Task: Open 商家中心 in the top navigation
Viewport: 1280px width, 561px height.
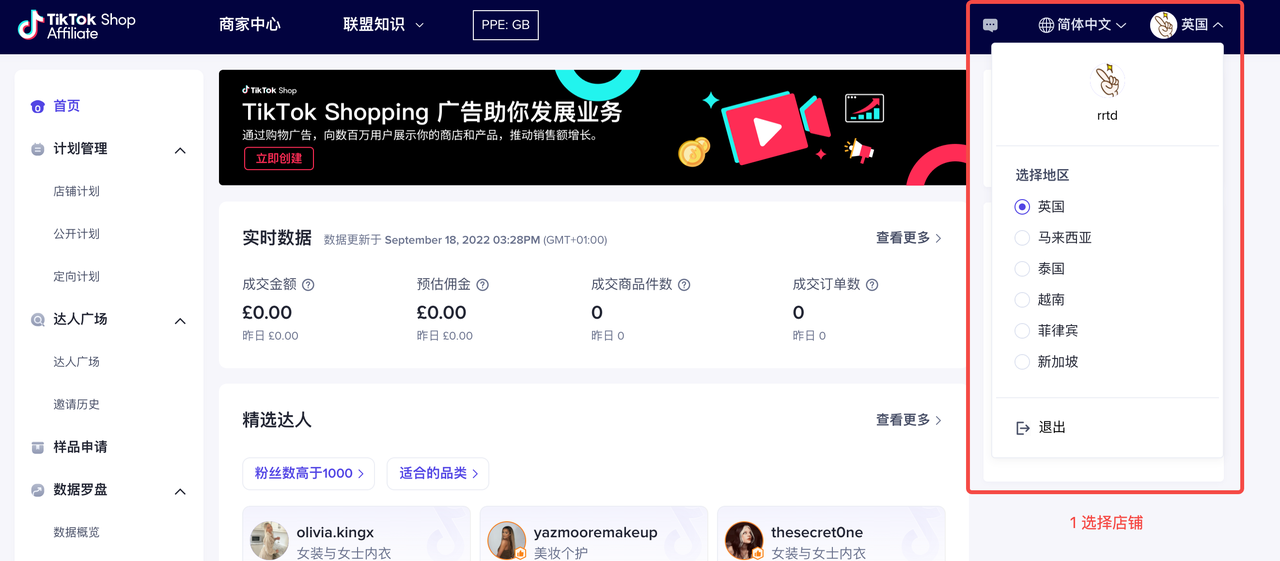Action: click(249, 25)
